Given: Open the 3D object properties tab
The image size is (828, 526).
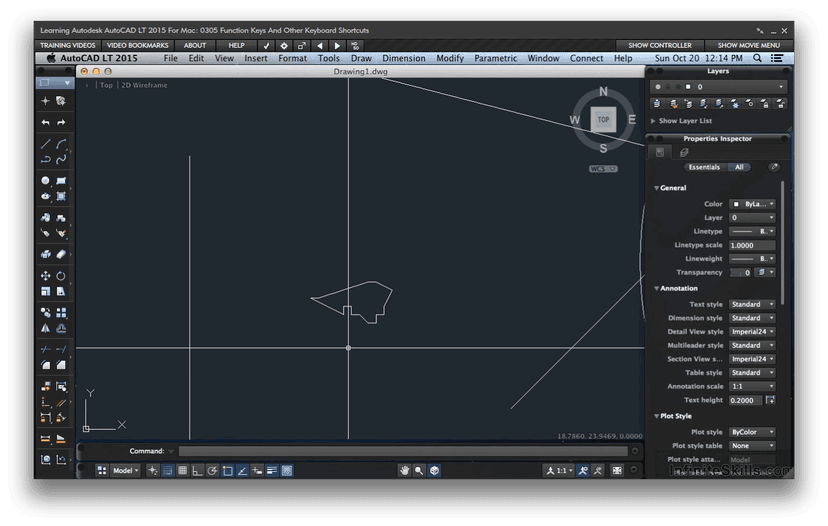Looking at the screenshot, I should click(684, 153).
